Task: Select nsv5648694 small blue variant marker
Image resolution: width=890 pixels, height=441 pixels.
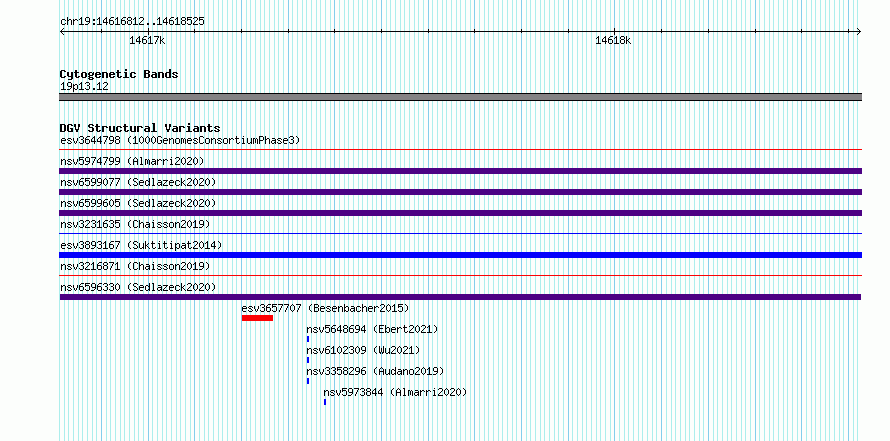Action: click(308, 339)
